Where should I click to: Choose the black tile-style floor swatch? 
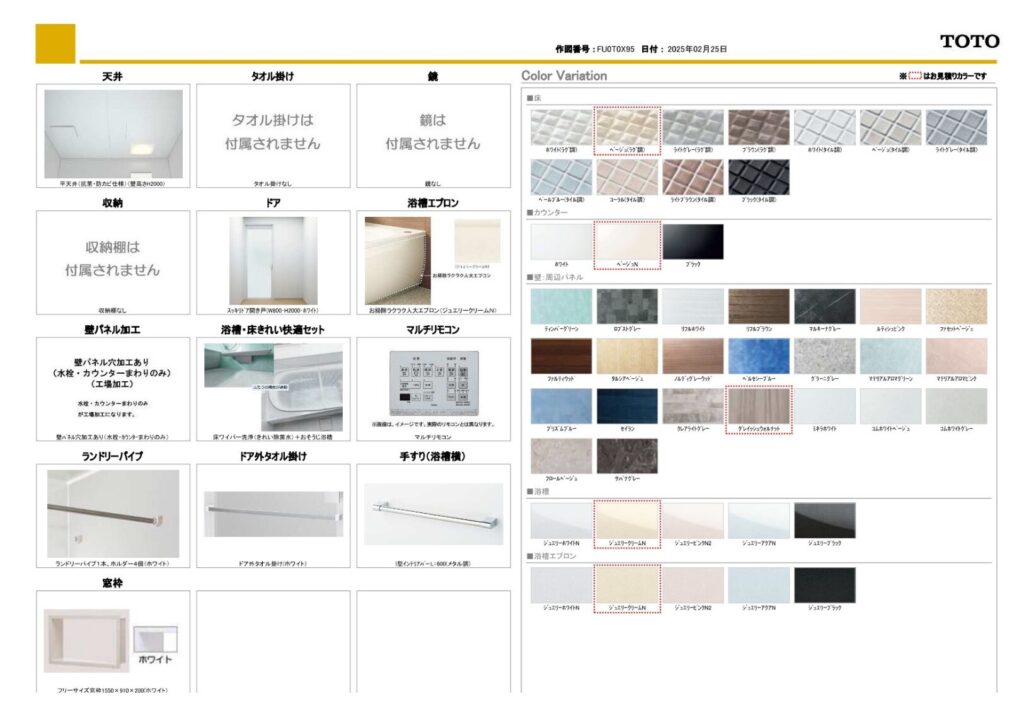pos(758,177)
